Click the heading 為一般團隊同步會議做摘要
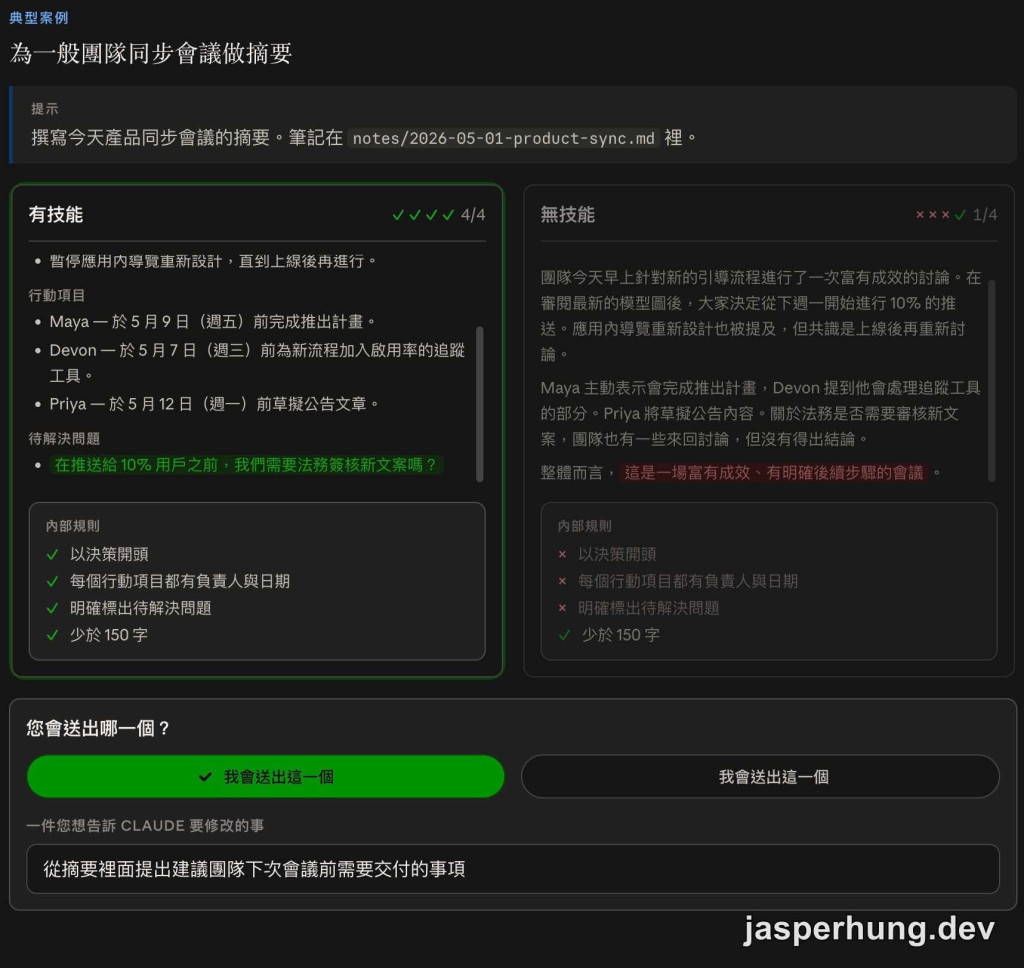1024x968 pixels. 151,53
